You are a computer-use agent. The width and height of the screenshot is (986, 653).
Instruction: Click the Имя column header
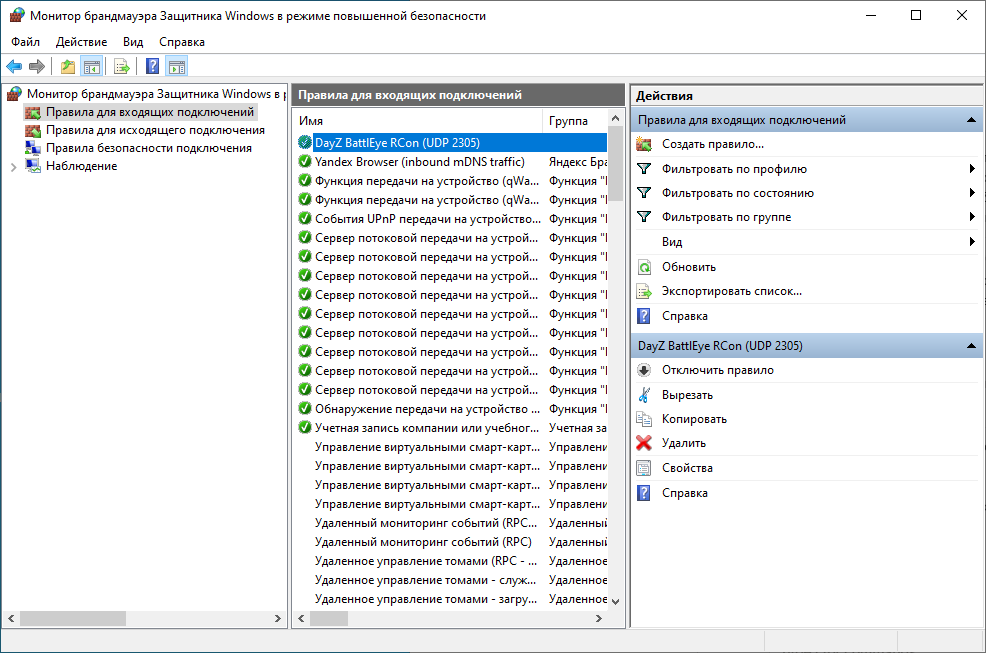coord(418,121)
